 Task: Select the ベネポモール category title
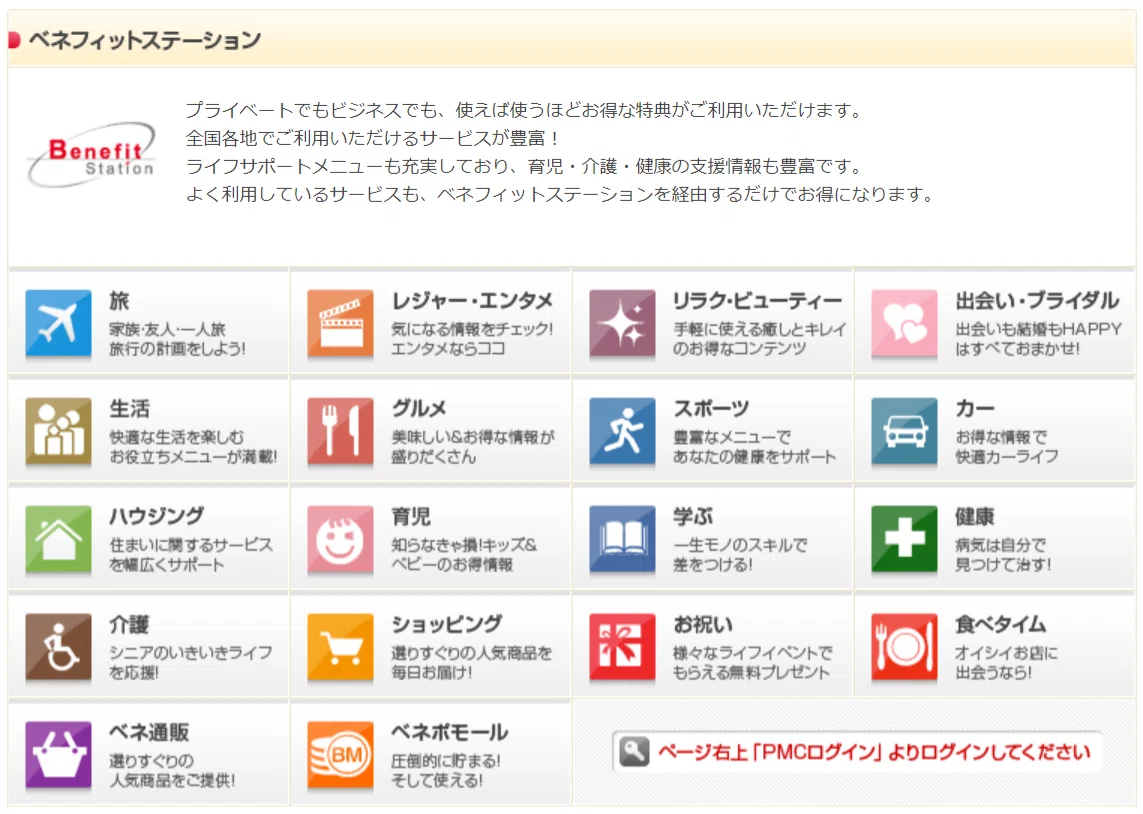pyautogui.click(x=450, y=732)
